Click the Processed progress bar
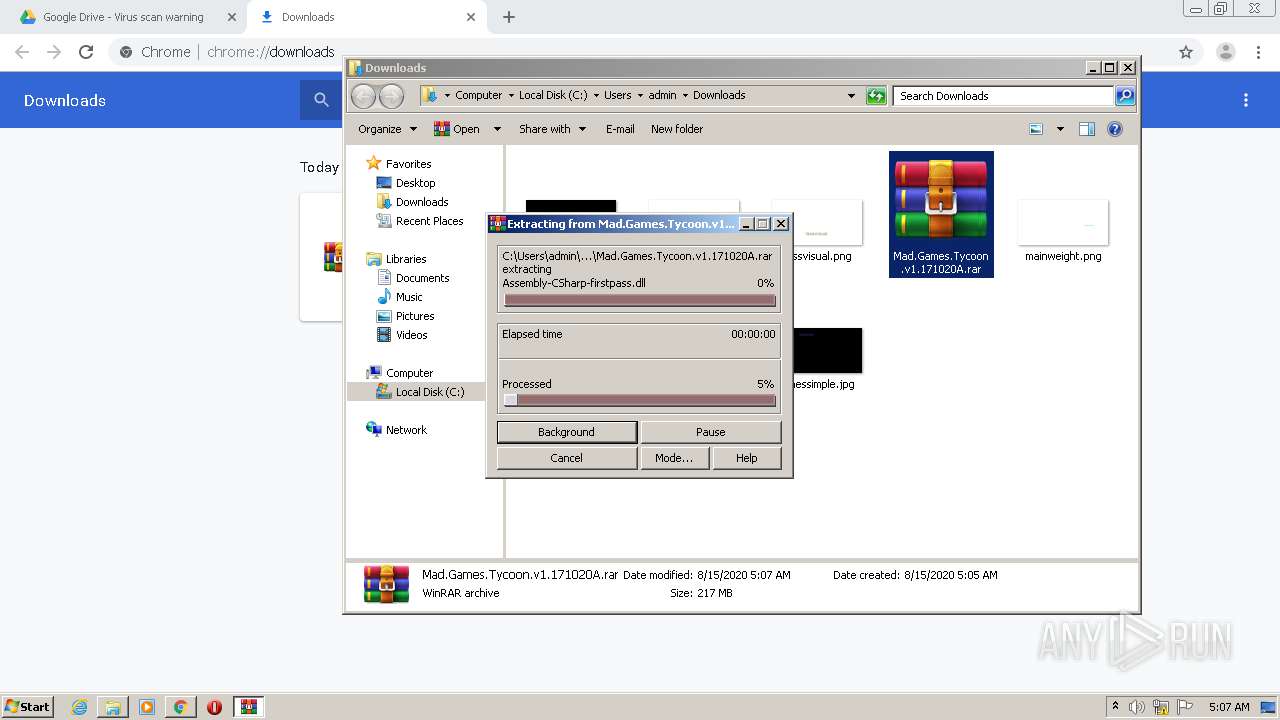The height and width of the screenshot is (720, 1280). tap(640, 400)
